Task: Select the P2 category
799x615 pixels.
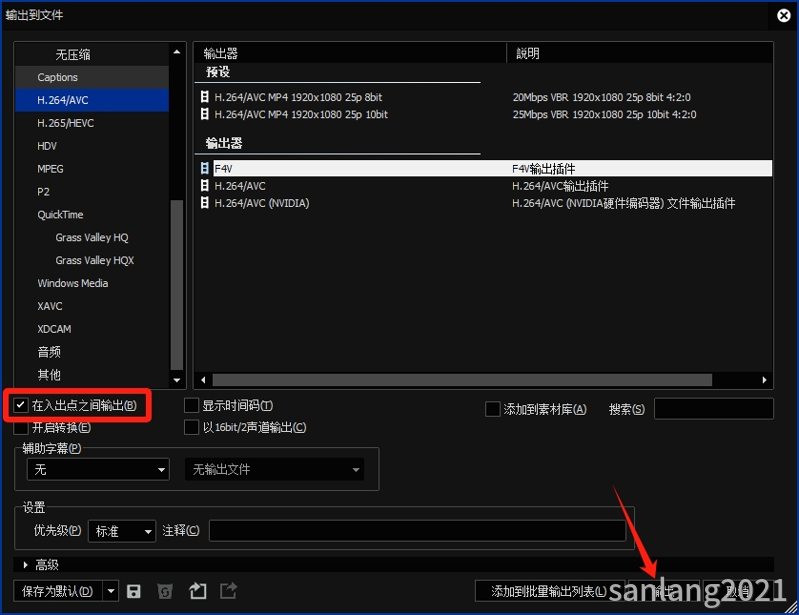Action: pyautogui.click(x=92, y=192)
